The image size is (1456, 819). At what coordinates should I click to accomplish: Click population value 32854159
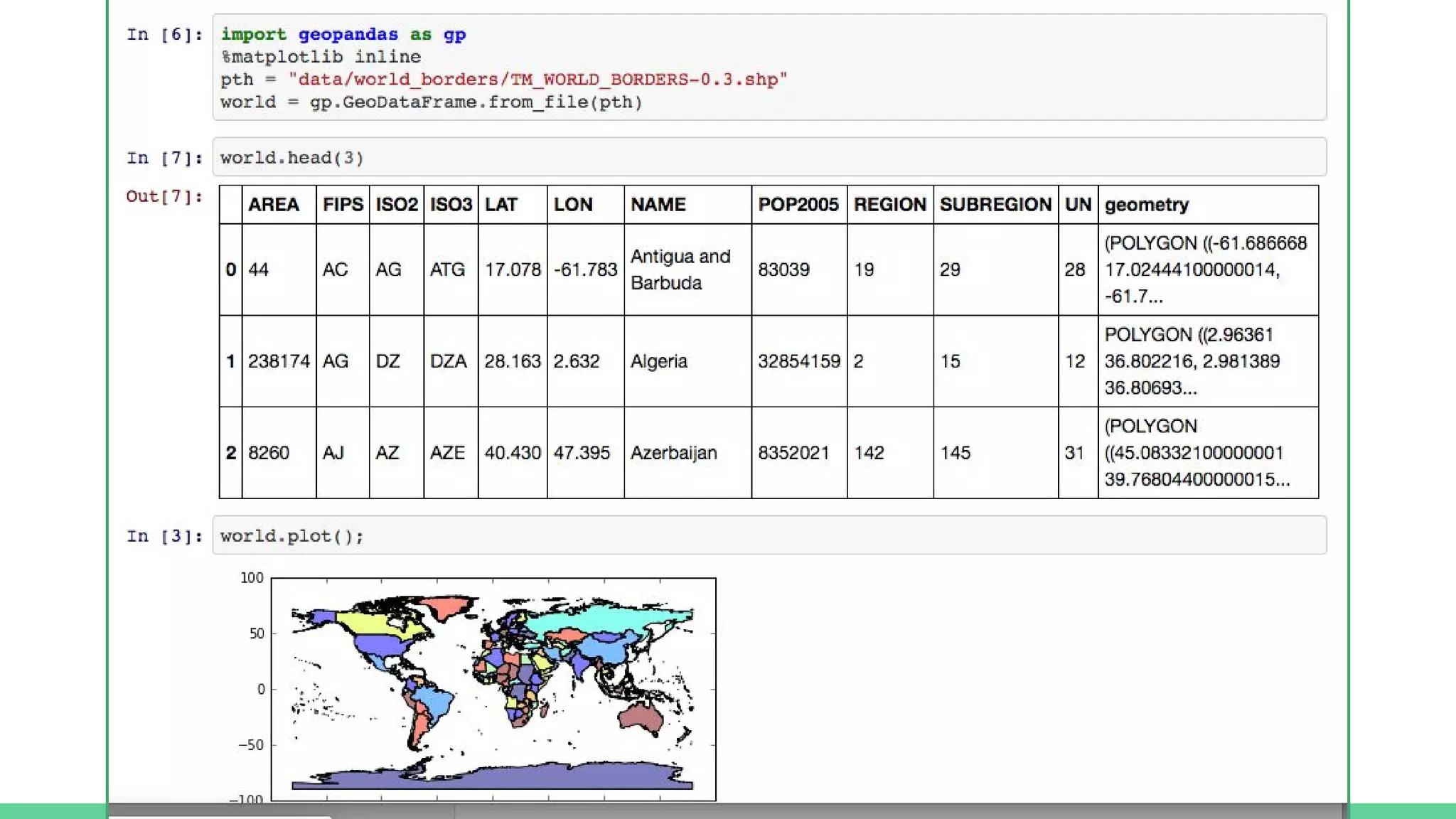799,361
